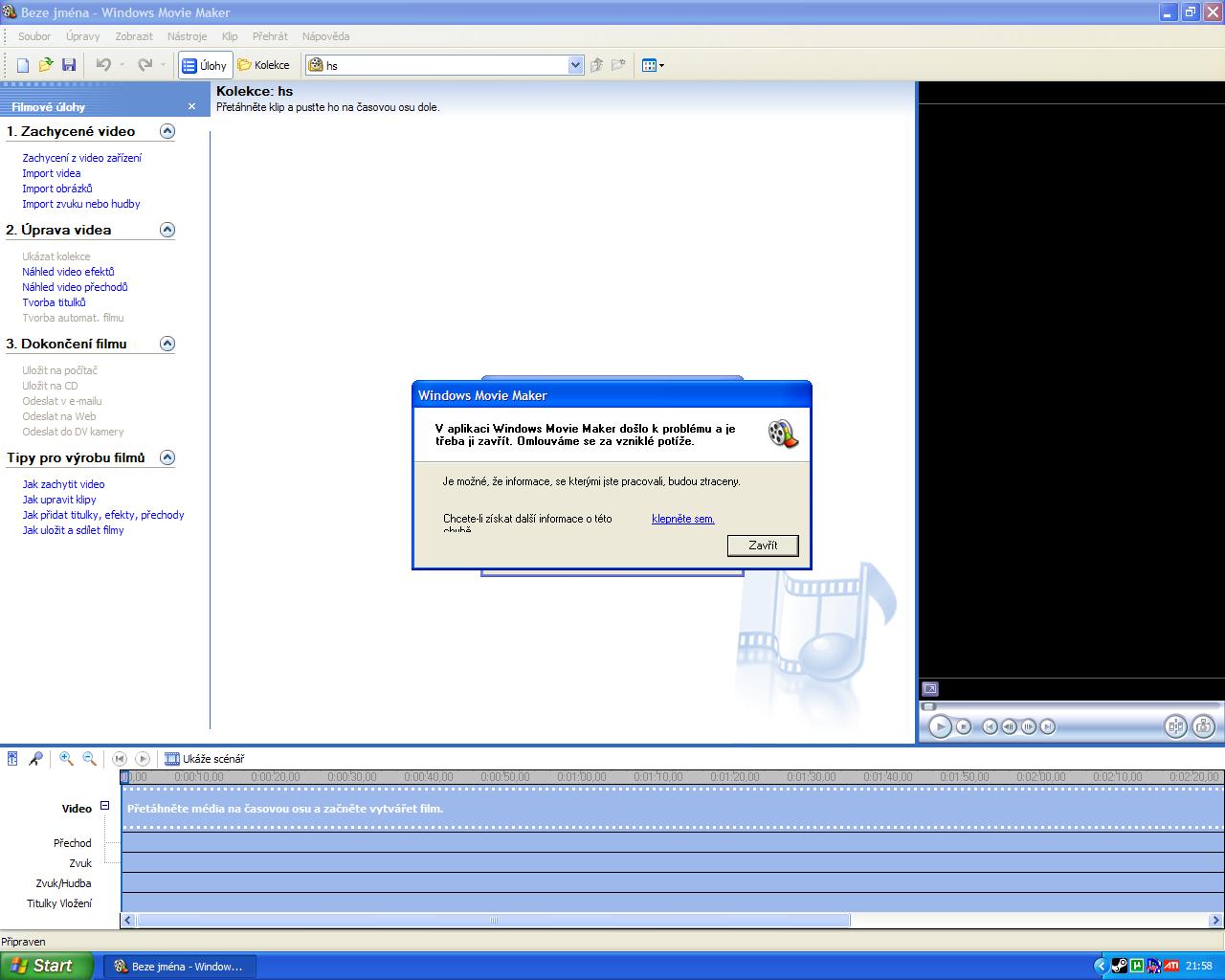Viewport: 1225px width, 980px height.
Task: Collapse the Úprava videa section
Action: [x=167, y=230]
